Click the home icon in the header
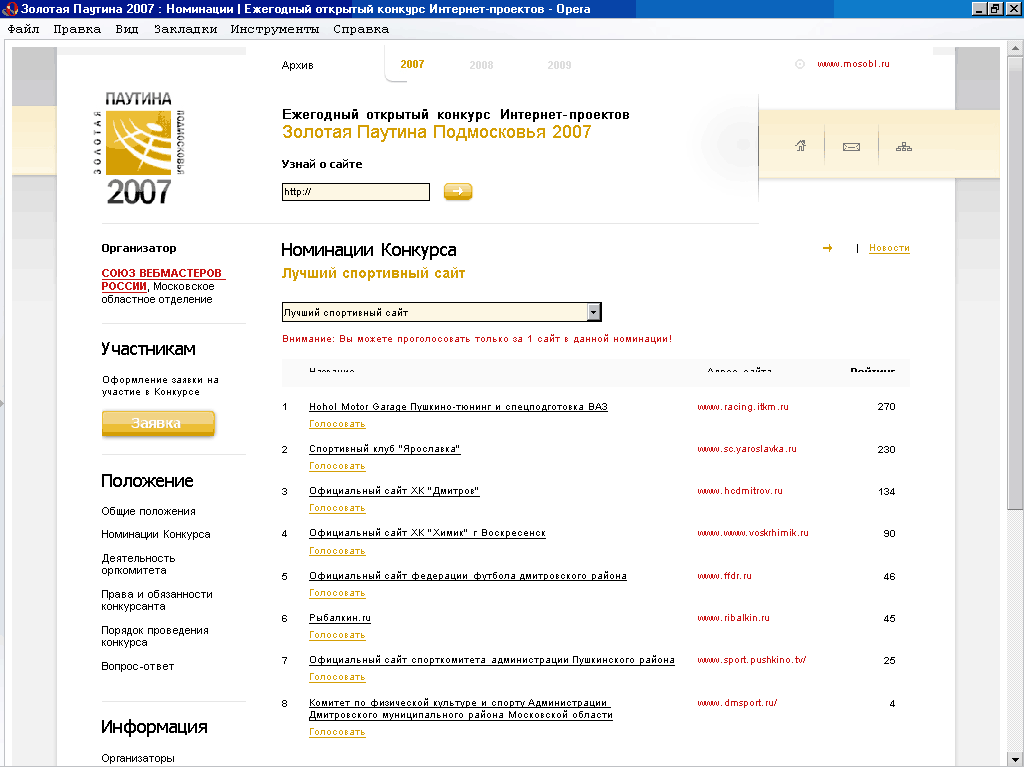Viewport: 1024px width, 768px height. pyautogui.click(x=800, y=147)
